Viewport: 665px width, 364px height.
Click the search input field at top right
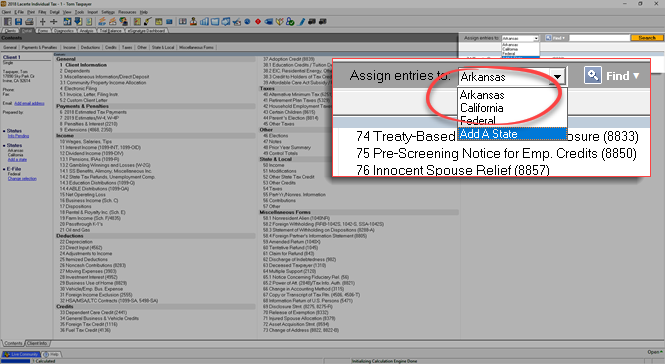(x=599, y=38)
